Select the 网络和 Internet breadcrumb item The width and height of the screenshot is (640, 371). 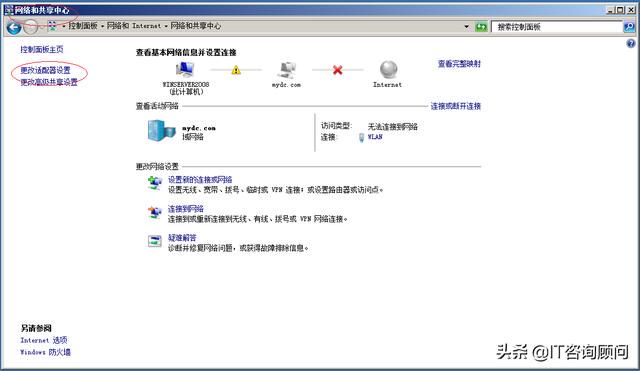[134, 26]
